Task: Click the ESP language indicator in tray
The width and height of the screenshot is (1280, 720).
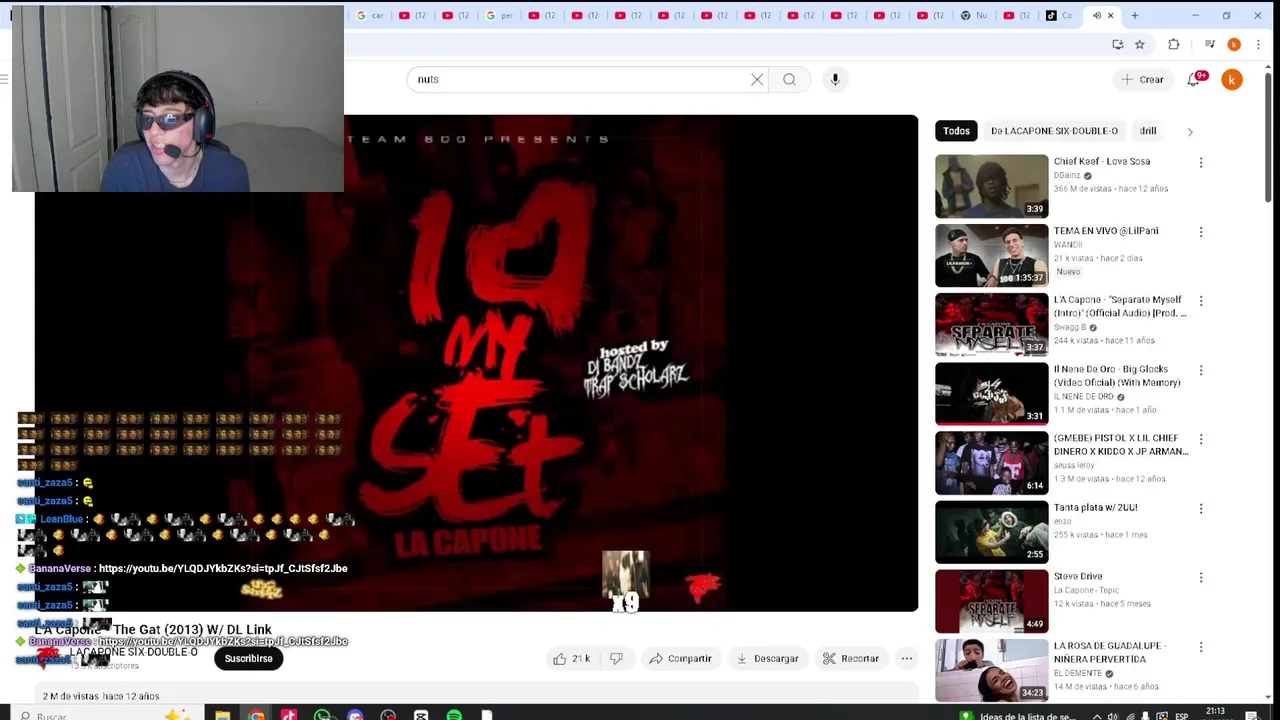Action: click(x=1181, y=716)
